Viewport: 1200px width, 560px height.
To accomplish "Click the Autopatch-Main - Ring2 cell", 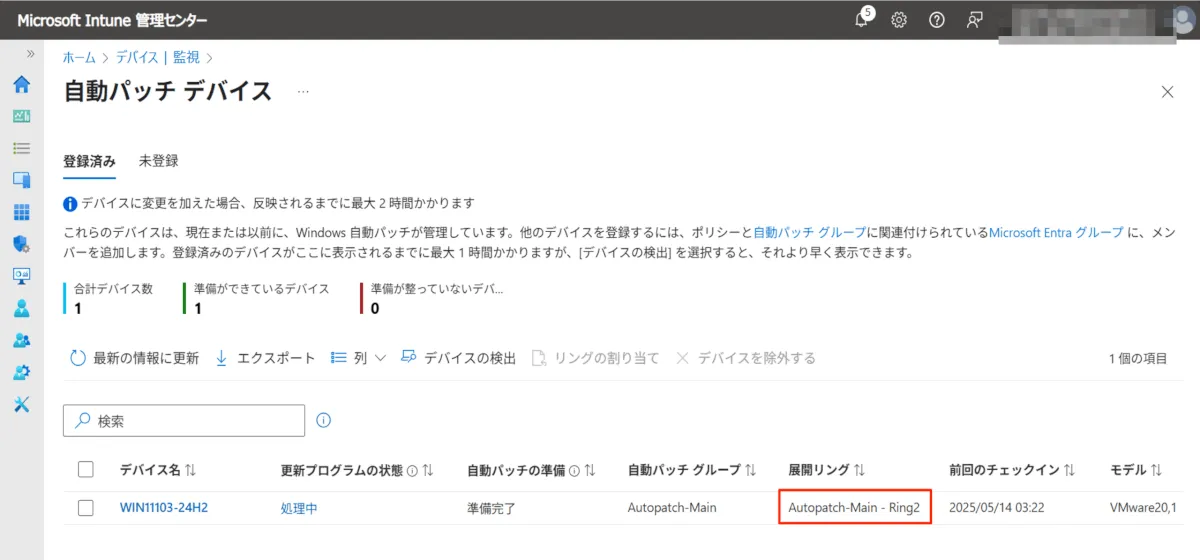I will click(854, 508).
